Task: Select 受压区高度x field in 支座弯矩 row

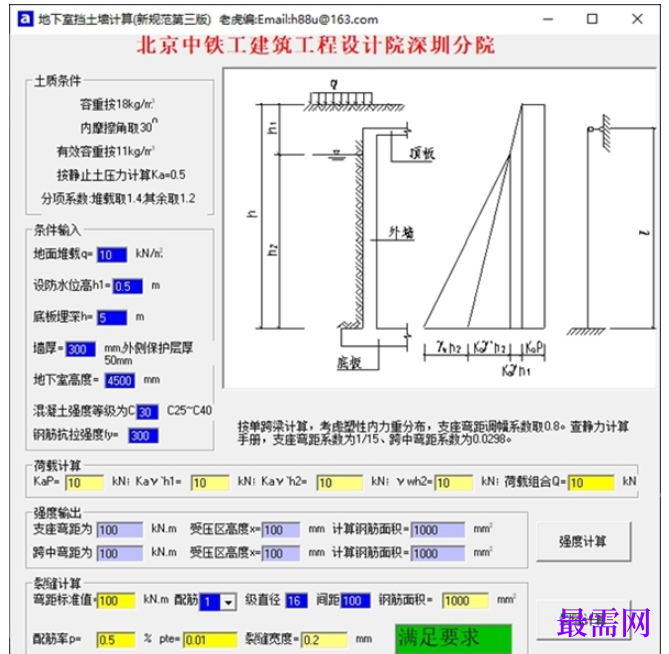Action: pyautogui.click(x=281, y=530)
